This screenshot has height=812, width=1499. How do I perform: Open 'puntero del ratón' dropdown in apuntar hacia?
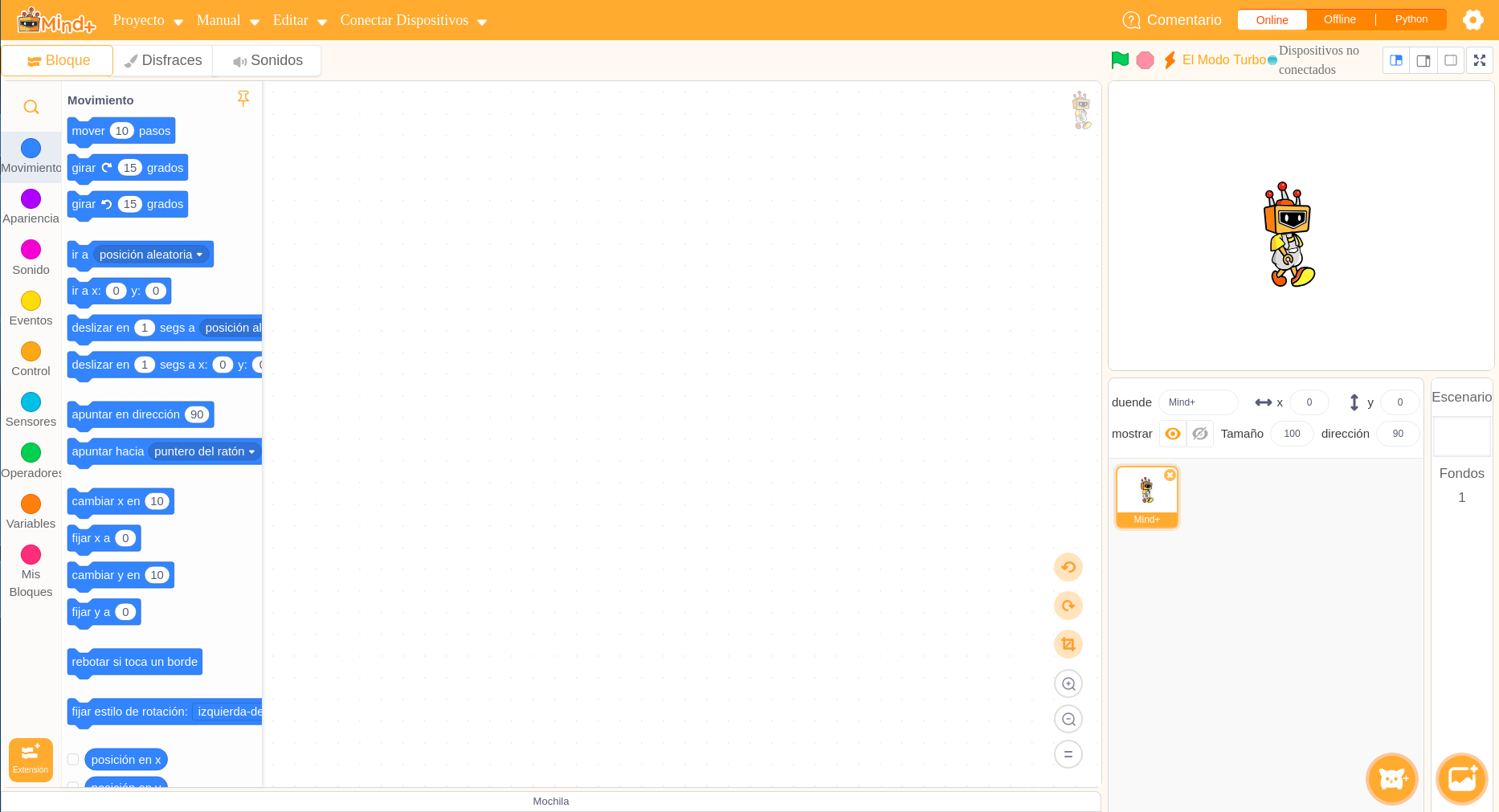204,451
